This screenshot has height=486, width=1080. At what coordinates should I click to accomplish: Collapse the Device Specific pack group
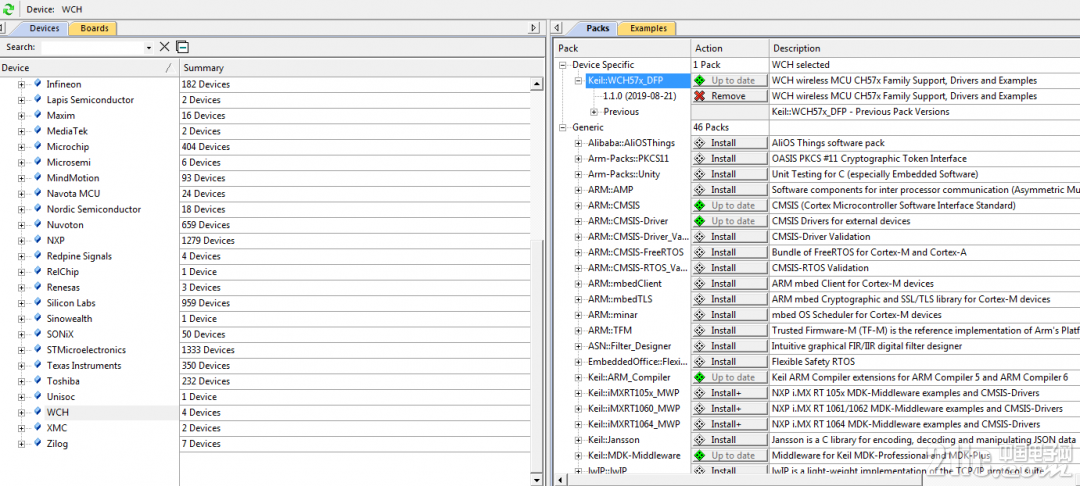(563, 65)
